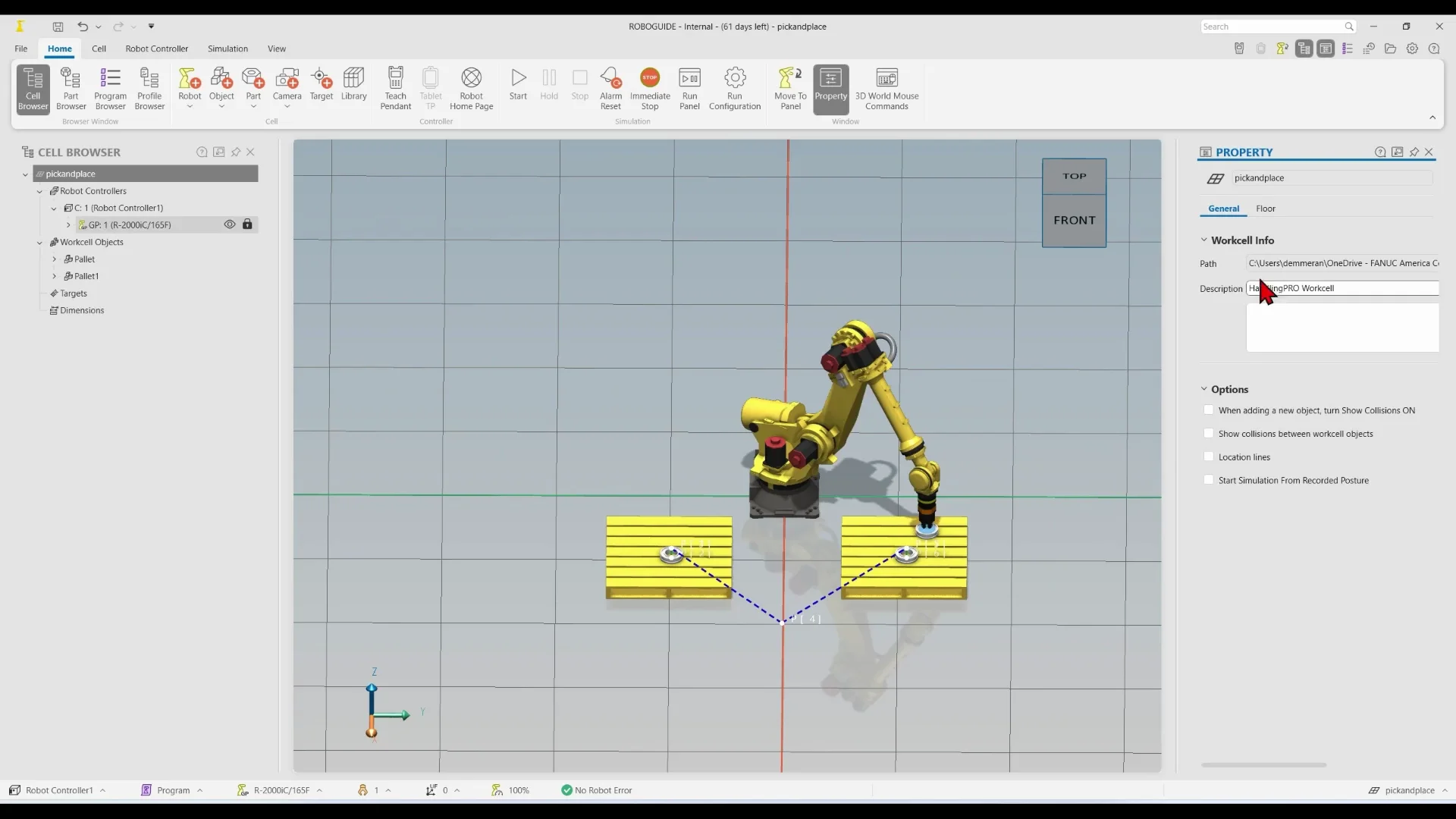Open Program selector in status bar
Screen dimensions: 1456x819
172,790
